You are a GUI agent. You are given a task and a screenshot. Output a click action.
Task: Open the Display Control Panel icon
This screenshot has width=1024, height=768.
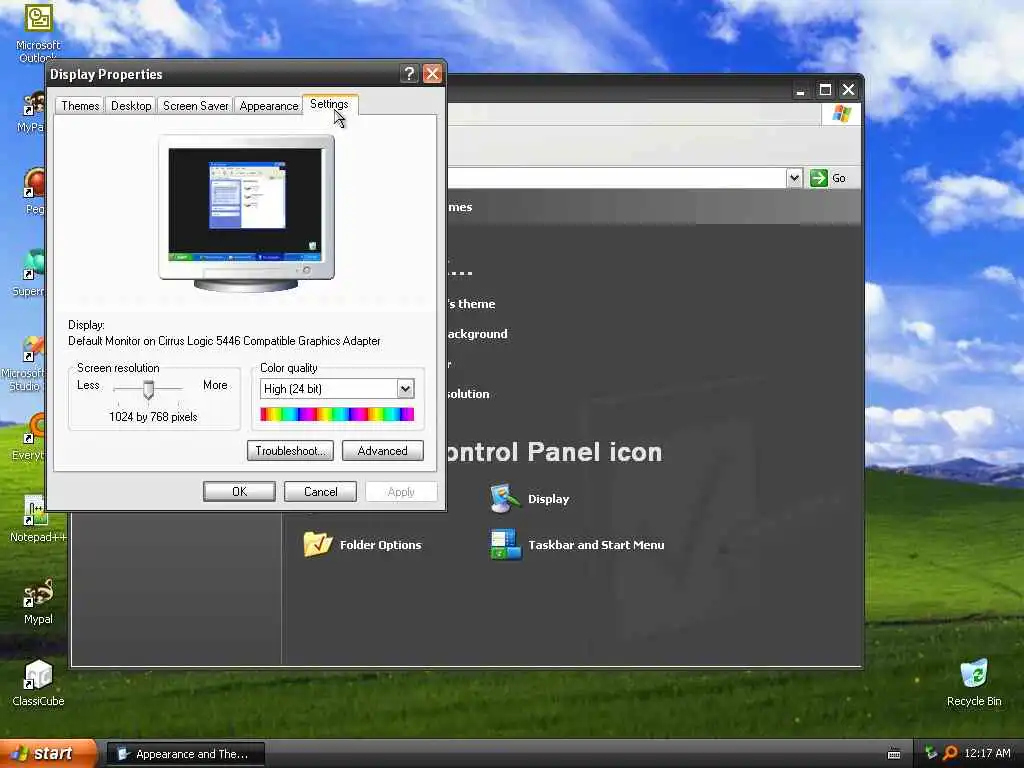[x=530, y=499]
